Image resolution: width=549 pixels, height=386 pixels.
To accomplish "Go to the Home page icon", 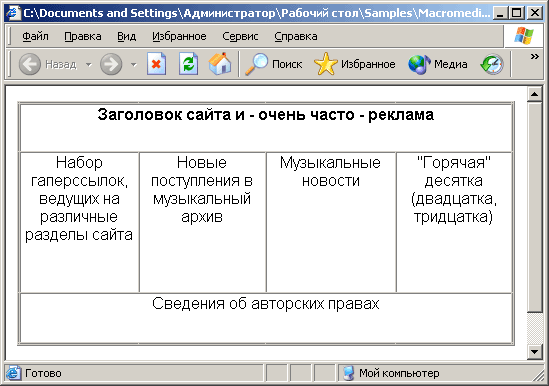I will pos(220,64).
